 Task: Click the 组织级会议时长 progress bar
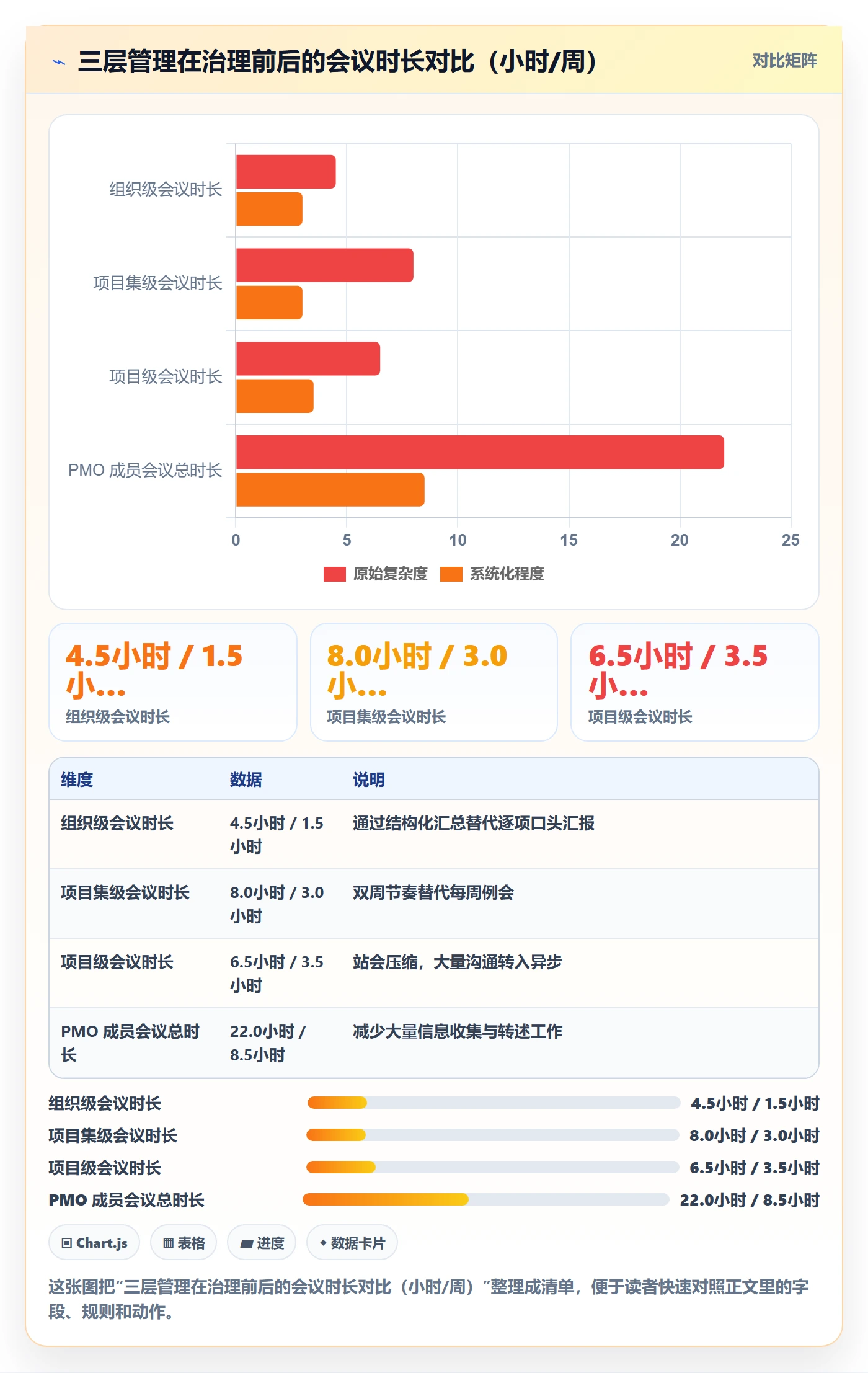(494, 1103)
